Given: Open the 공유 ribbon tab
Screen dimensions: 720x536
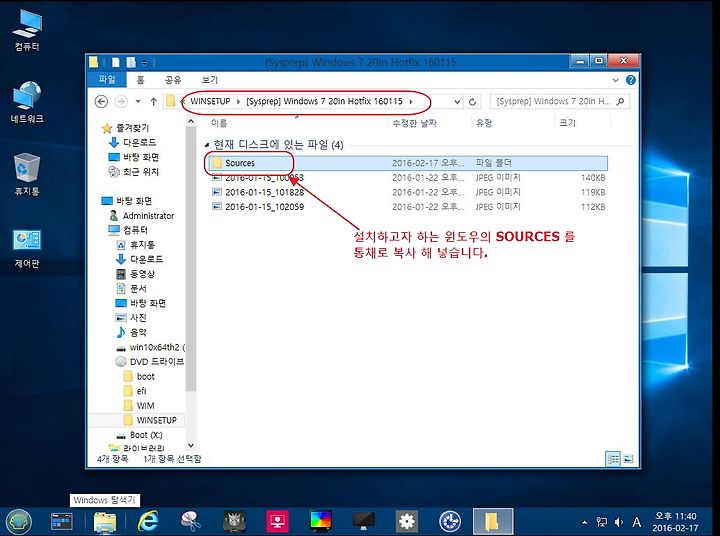Looking at the screenshot, I should pos(173,80).
